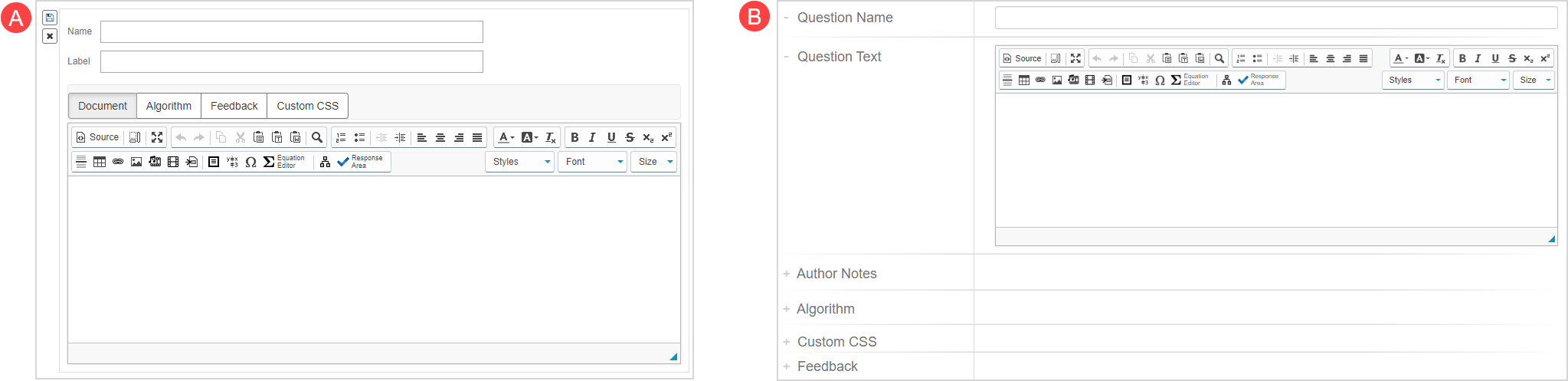Click the omega special character icon in panel A
The width and height of the screenshot is (1568, 381).
(x=250, y=162)
